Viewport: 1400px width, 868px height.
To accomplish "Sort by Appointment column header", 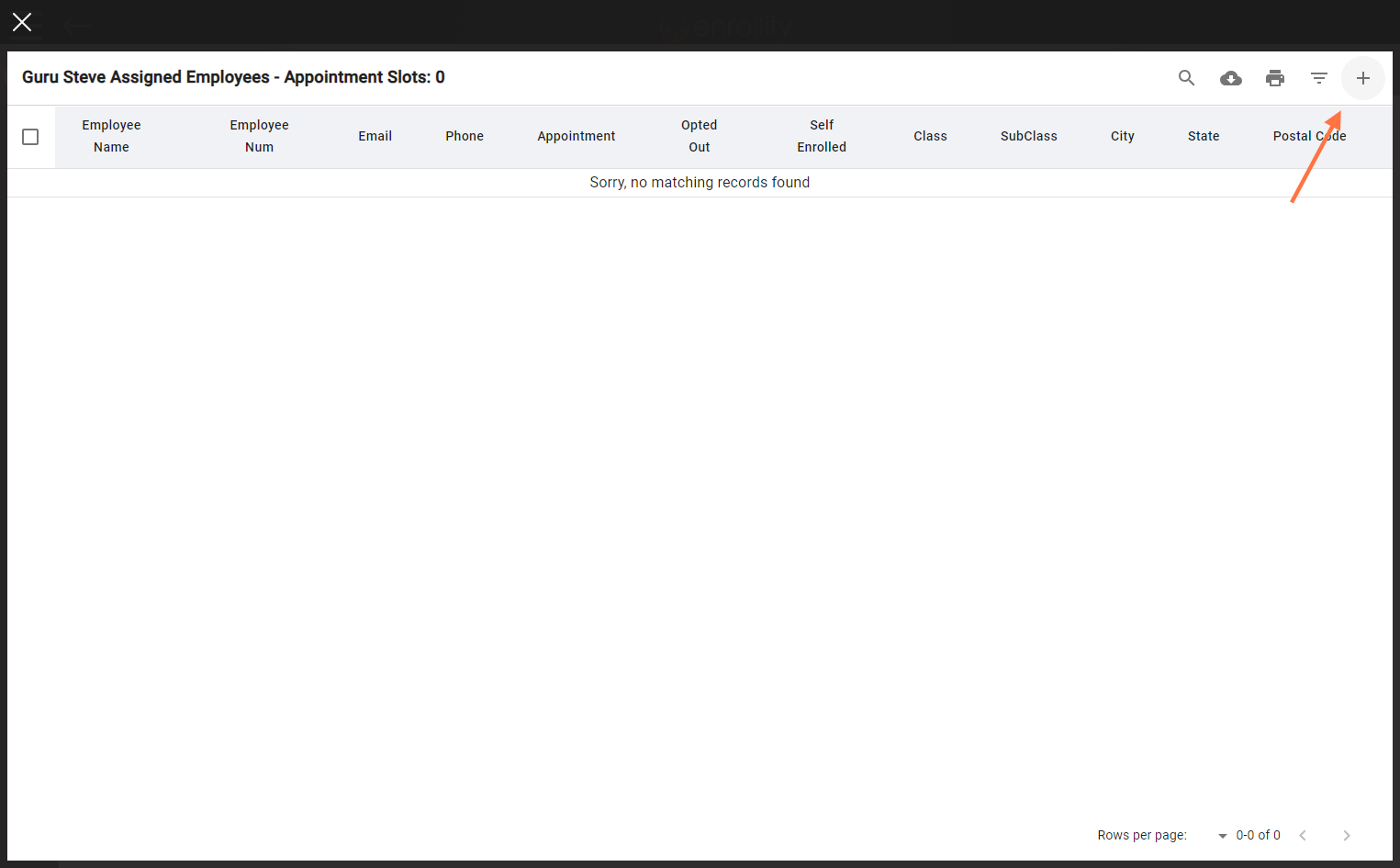I will 577,136.
